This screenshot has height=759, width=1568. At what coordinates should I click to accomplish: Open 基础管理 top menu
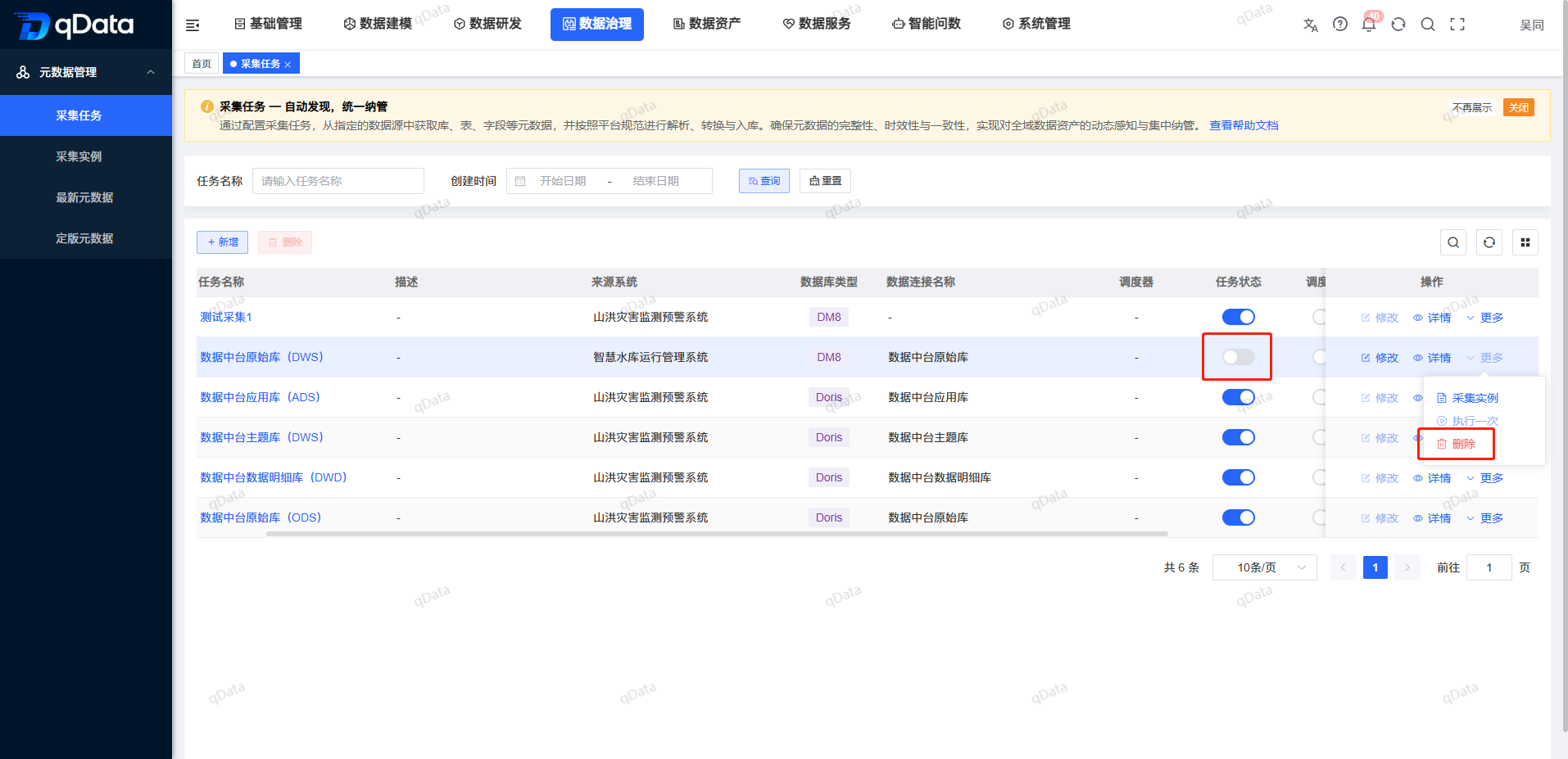point(268,24)
